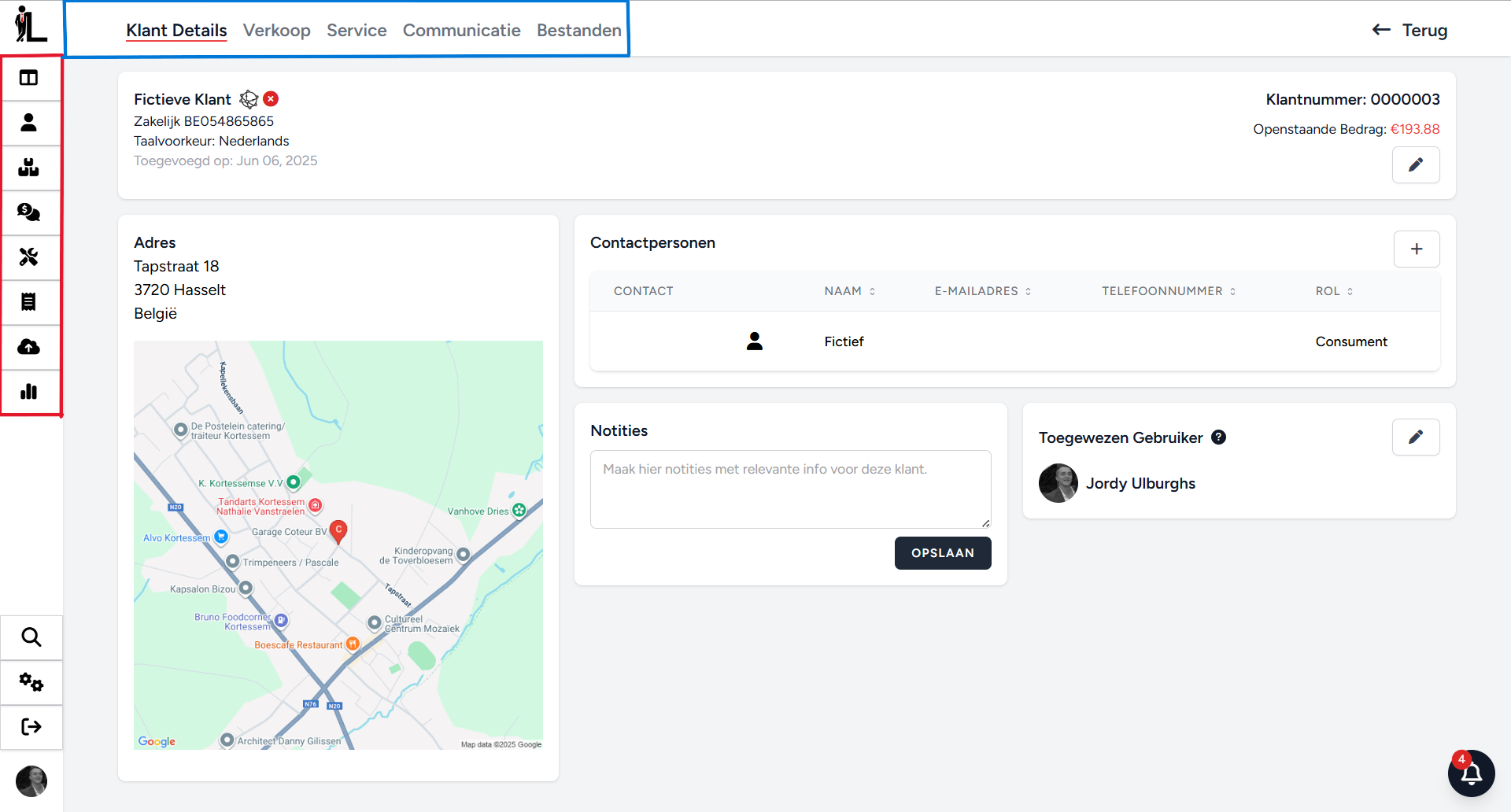The height and width of the screenshot is (812, 1511).
Task: Open settings gears icon
Action: click(x=31, y=682)
